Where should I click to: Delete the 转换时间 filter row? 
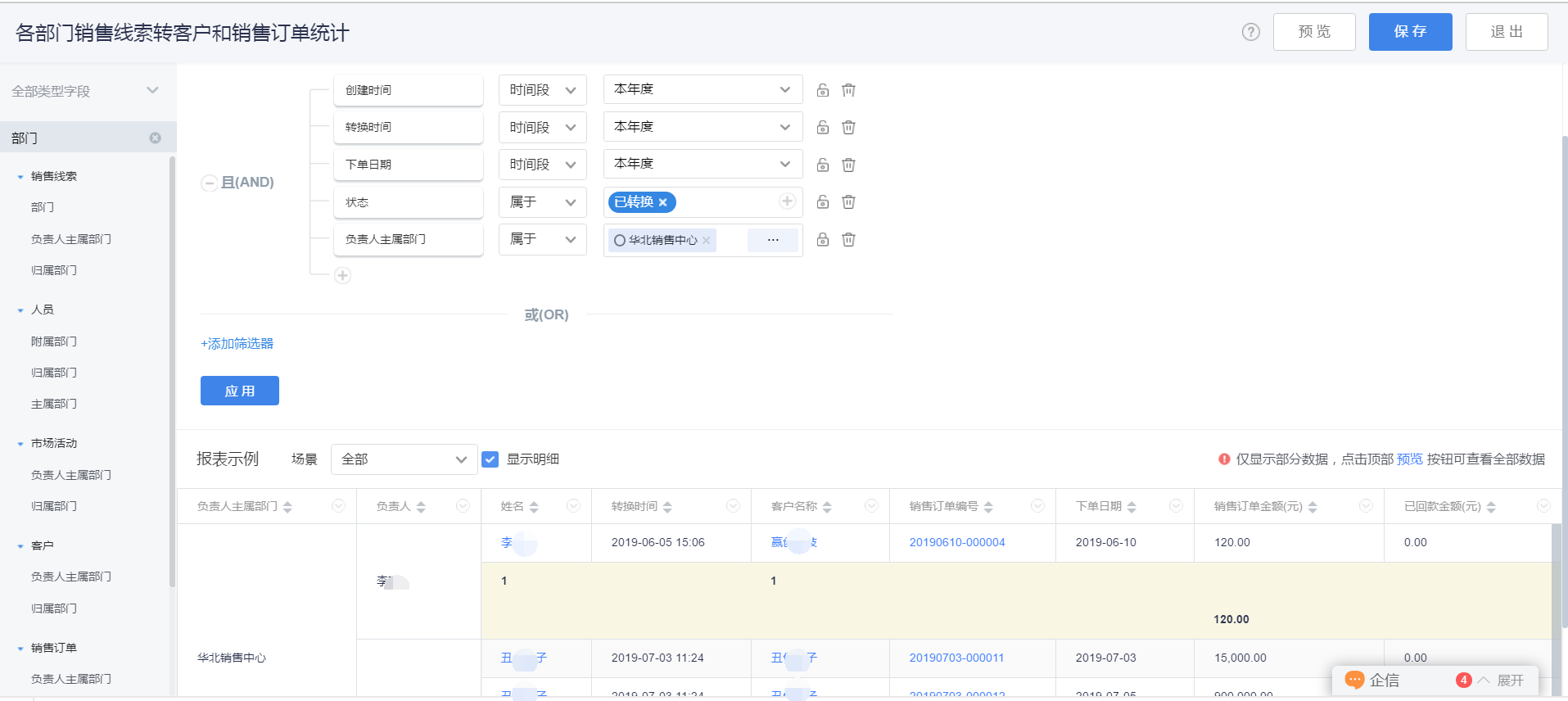[x=848, y=127]
